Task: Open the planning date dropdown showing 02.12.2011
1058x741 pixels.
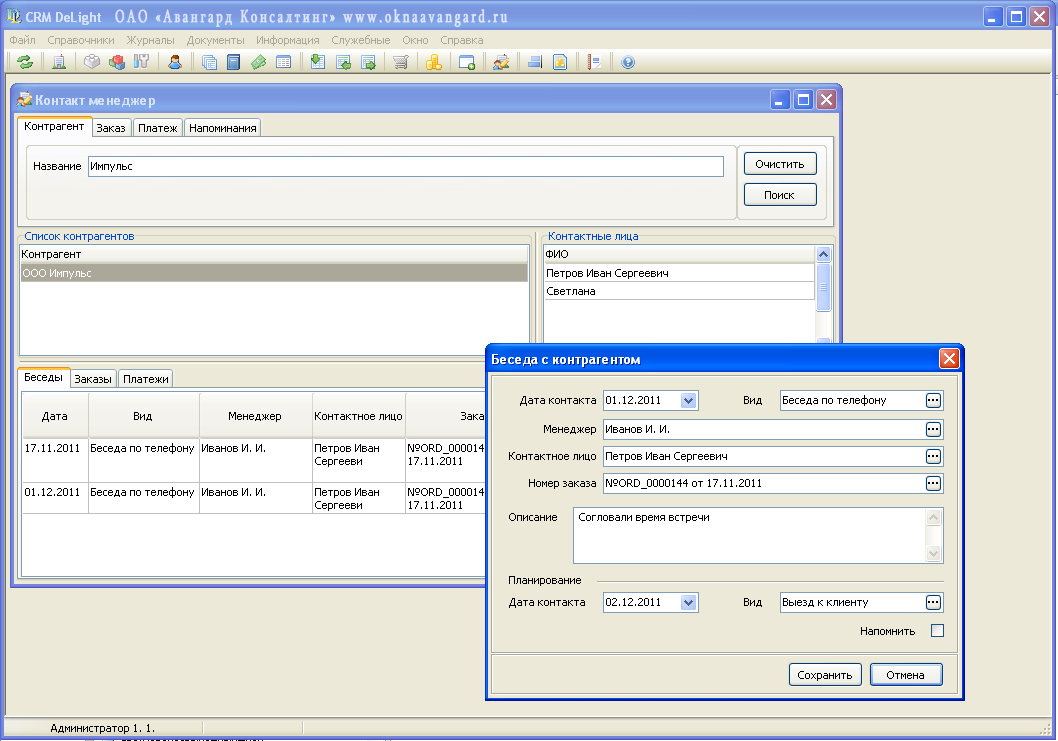Action: point(688,602)
